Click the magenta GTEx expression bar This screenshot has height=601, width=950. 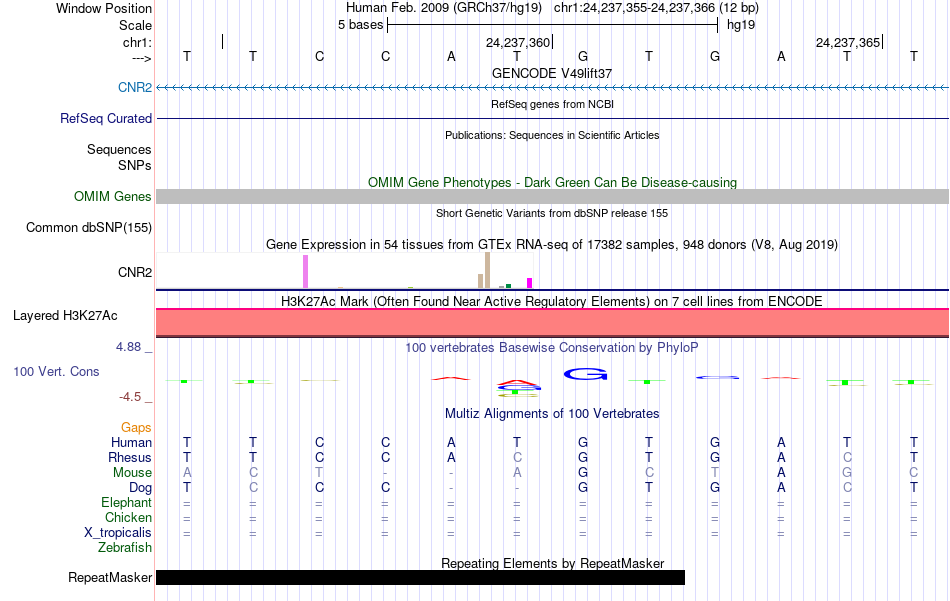click(x=530, y=283)
